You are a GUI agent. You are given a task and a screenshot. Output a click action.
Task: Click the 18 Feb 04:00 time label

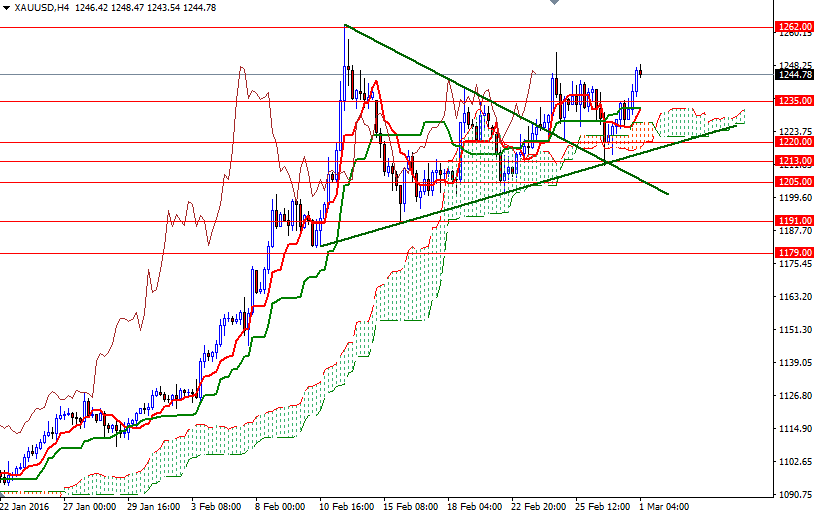[x=475, y=507]
